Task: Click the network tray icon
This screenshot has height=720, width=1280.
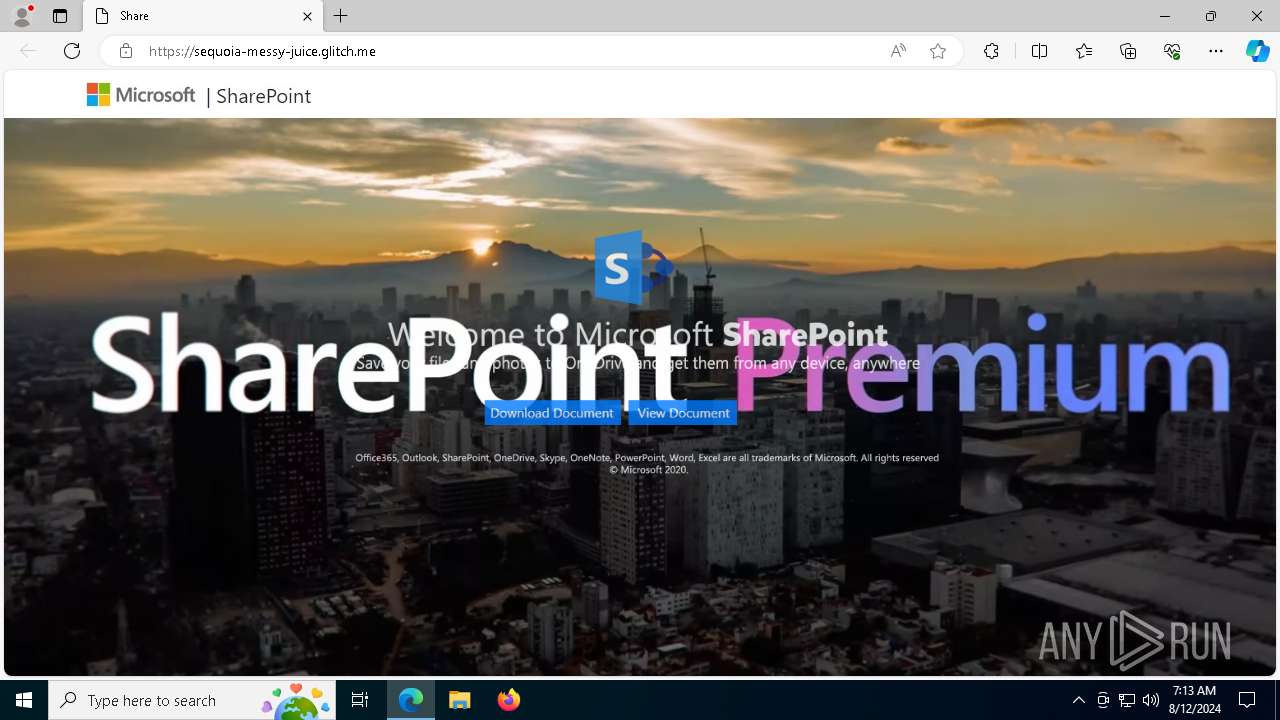Action: click(1127, 700)
